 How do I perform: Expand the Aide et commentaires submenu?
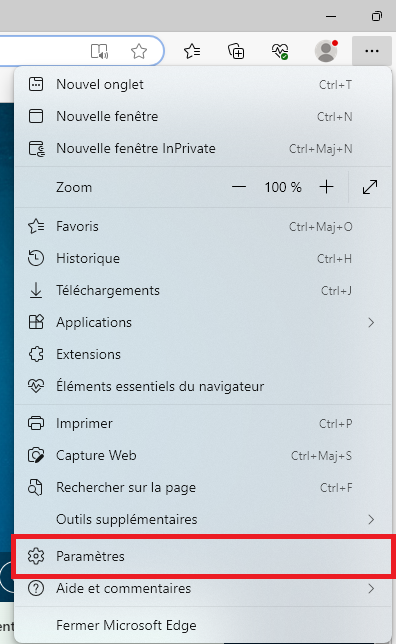[x=203, y=589]
